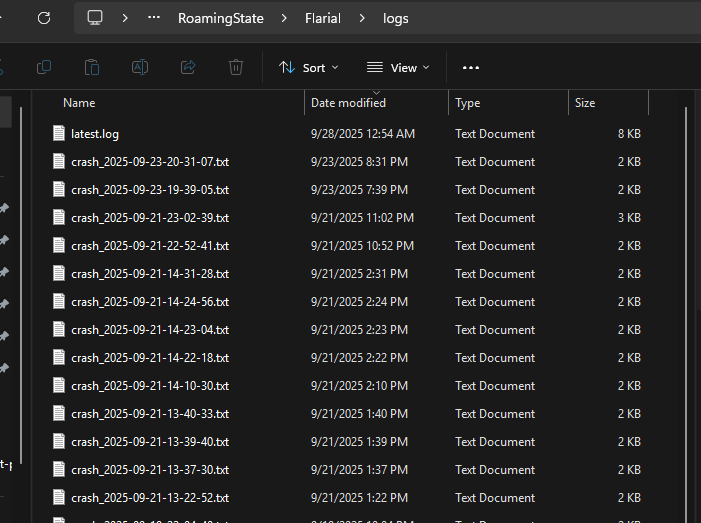This screenshot has width=701, height=523.
Task: Select crash_2025-09-21-13-39-40.txt
Action: (150, 442)
